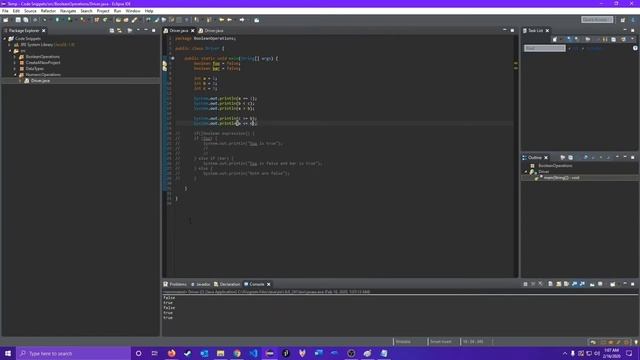Collapse the src folder node

pos(10,51)
